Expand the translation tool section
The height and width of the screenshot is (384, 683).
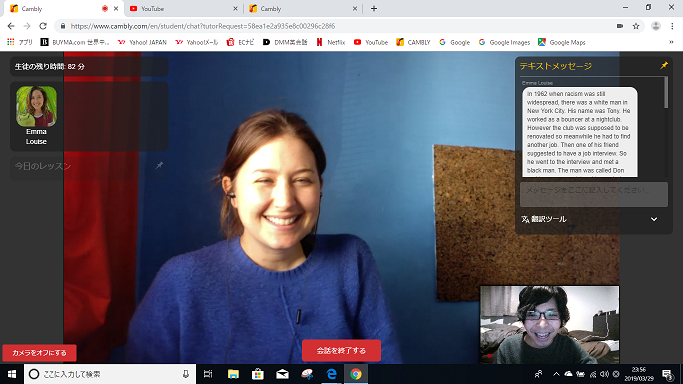click(654, 219)
